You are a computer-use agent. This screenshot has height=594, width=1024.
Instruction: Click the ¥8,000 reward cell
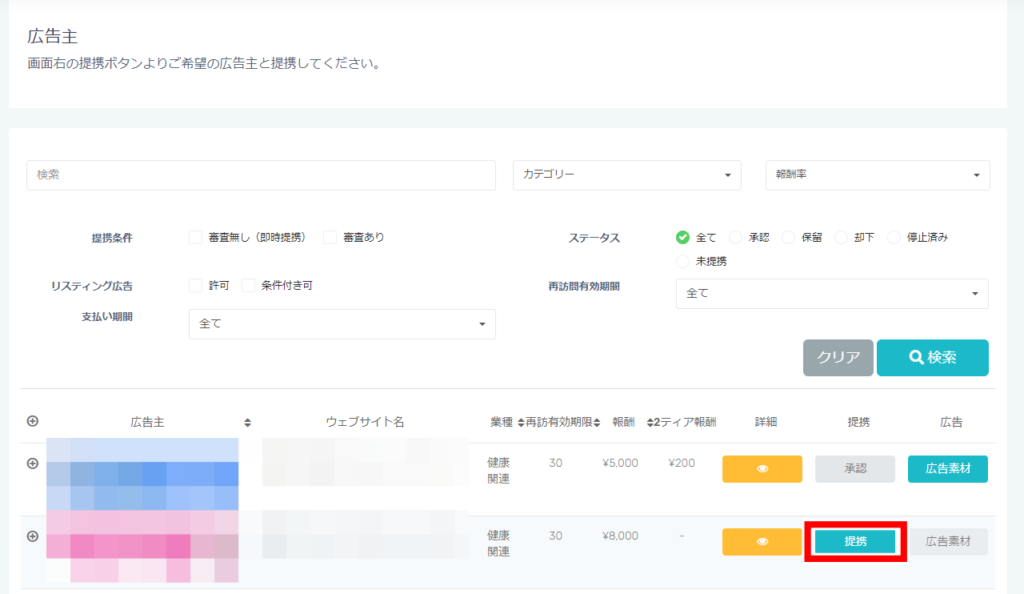620,535
